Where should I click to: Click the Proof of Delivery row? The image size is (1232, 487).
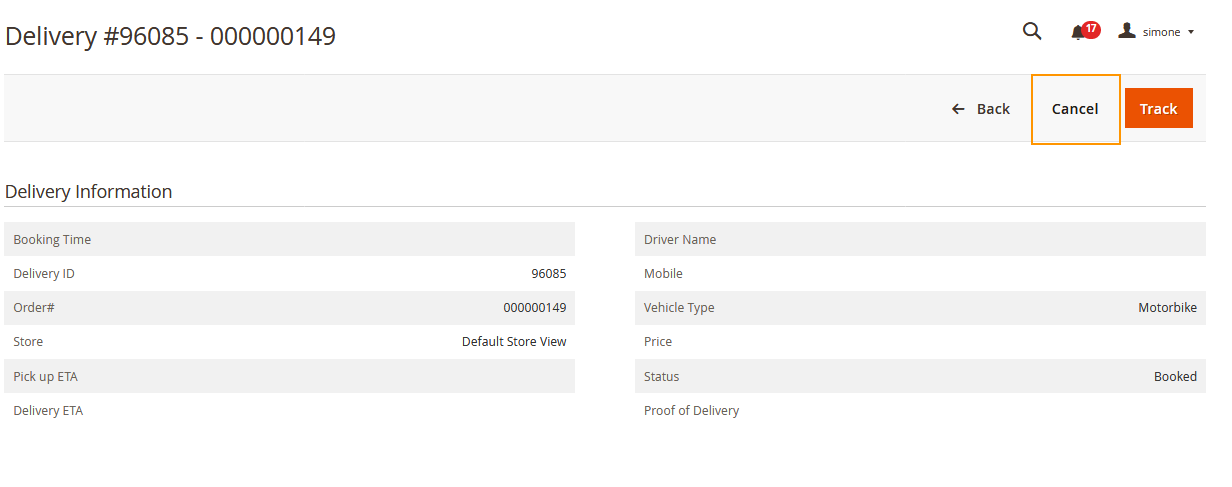click(x=920, y=411)
